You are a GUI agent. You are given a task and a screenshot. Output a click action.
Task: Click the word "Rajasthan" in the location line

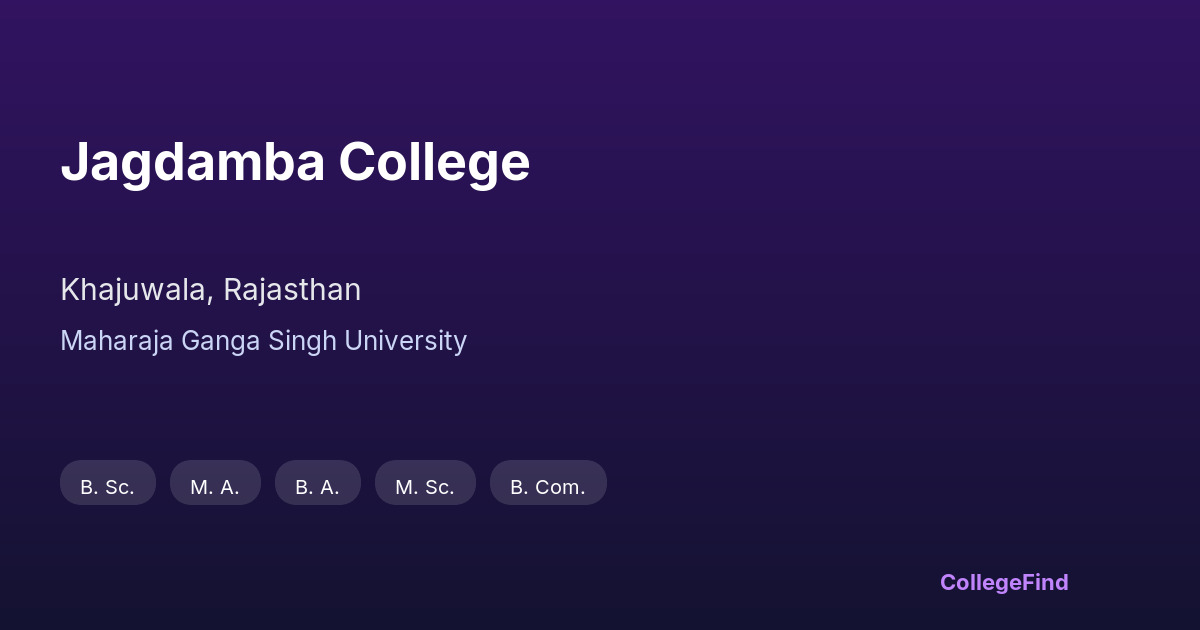(x=292, y=290)
